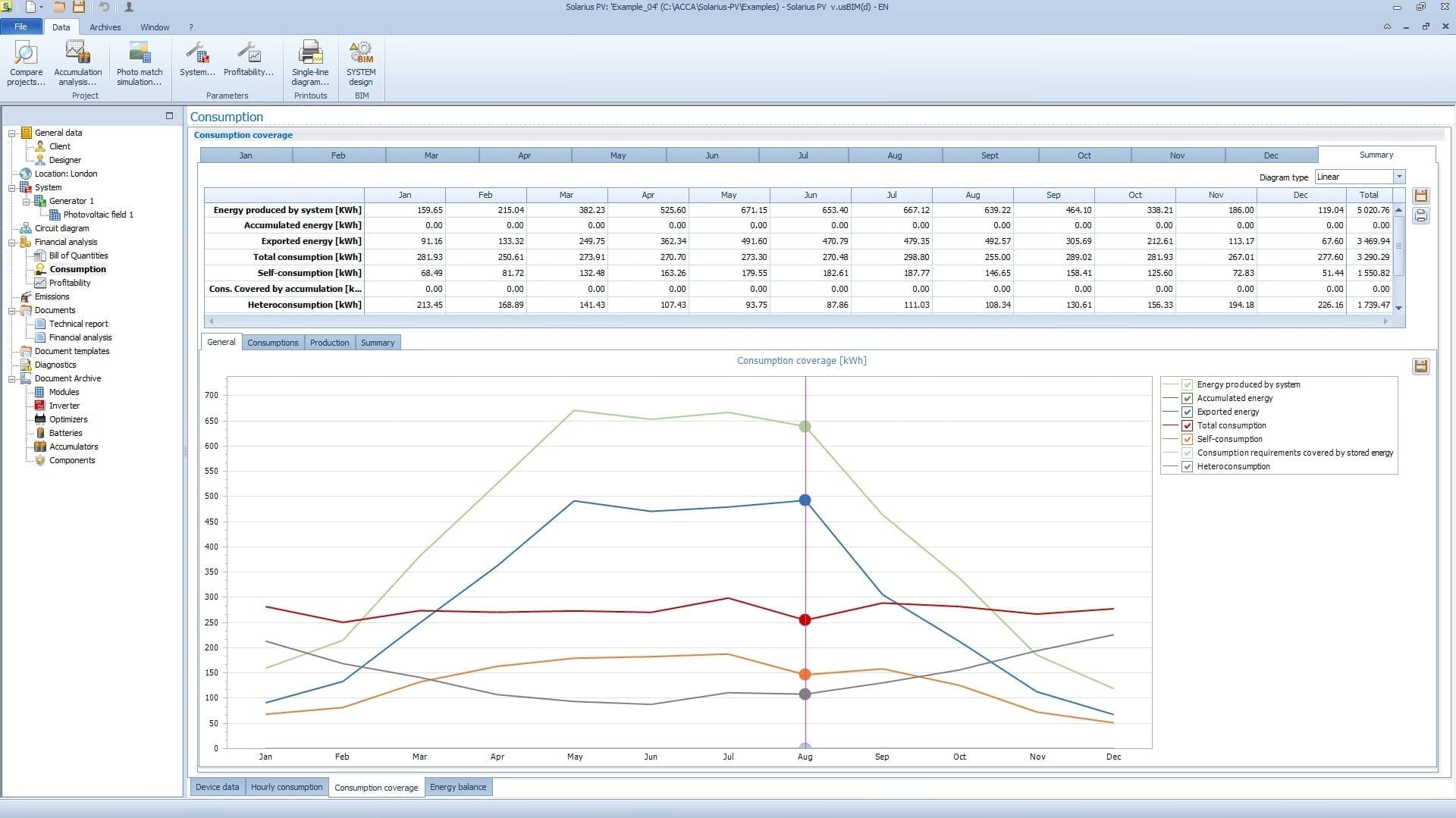Open Hourly consumption bottom tab
Screen dimensions: 1456x818
[287, 787]
